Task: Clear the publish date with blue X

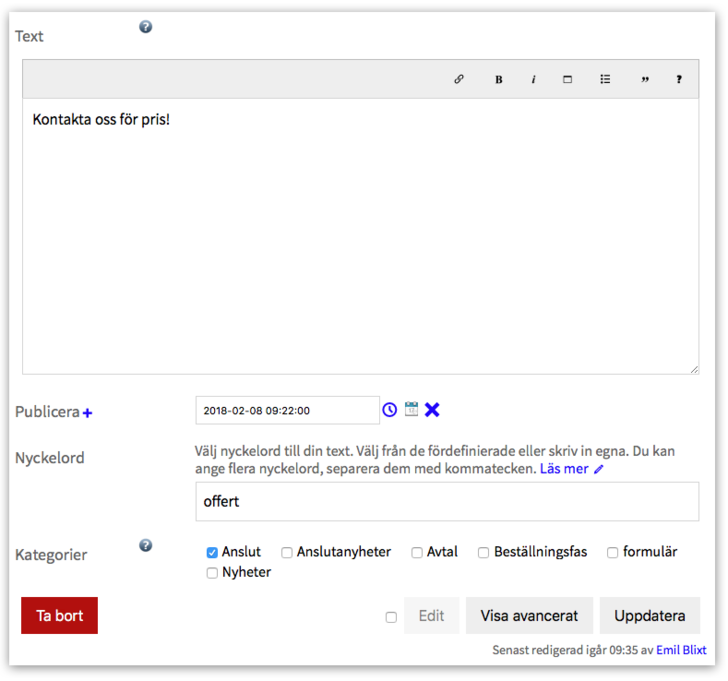Action: point(432,409)
